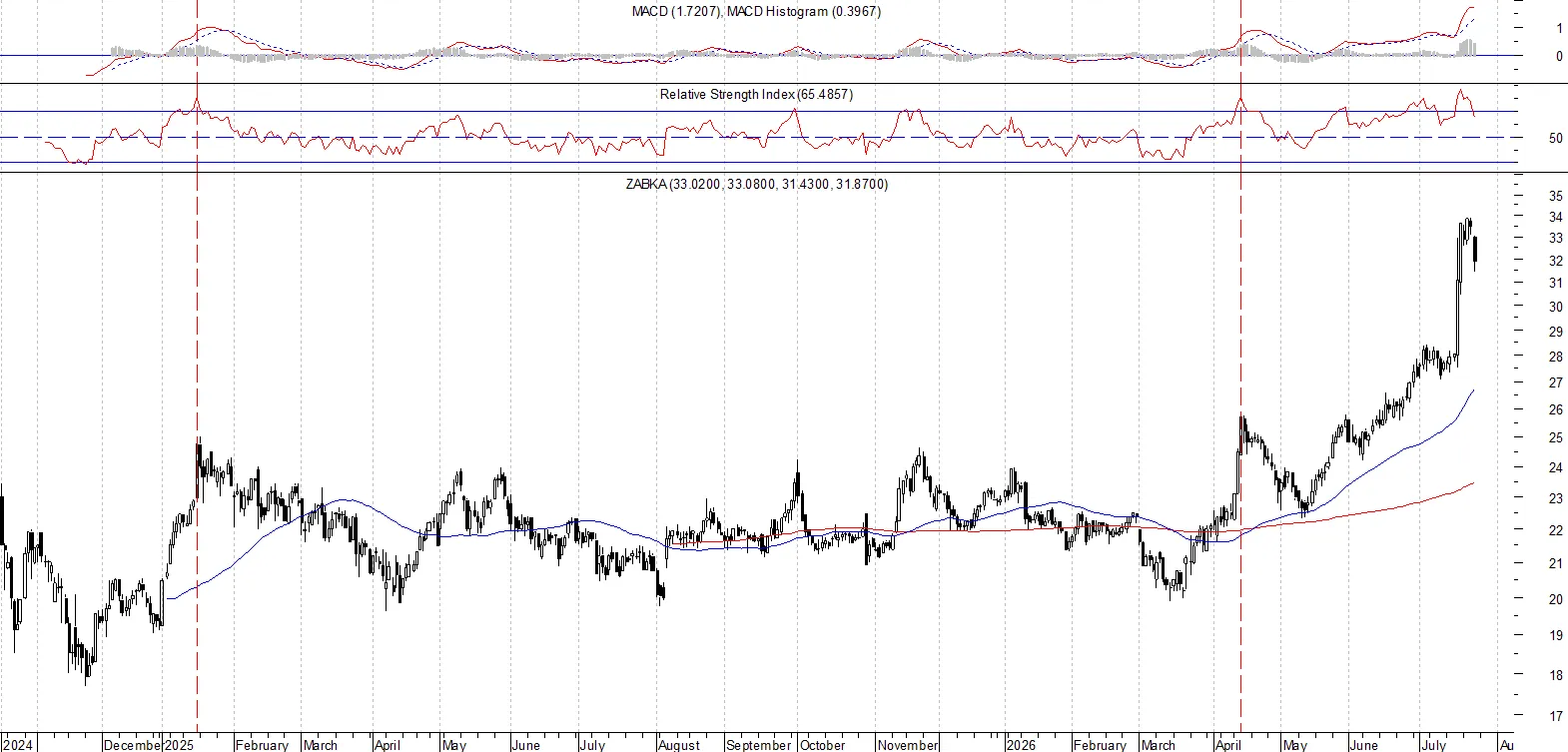
Task: Select the Relative Strength Index (65.4857) label
Action: (x=756, y=95)
